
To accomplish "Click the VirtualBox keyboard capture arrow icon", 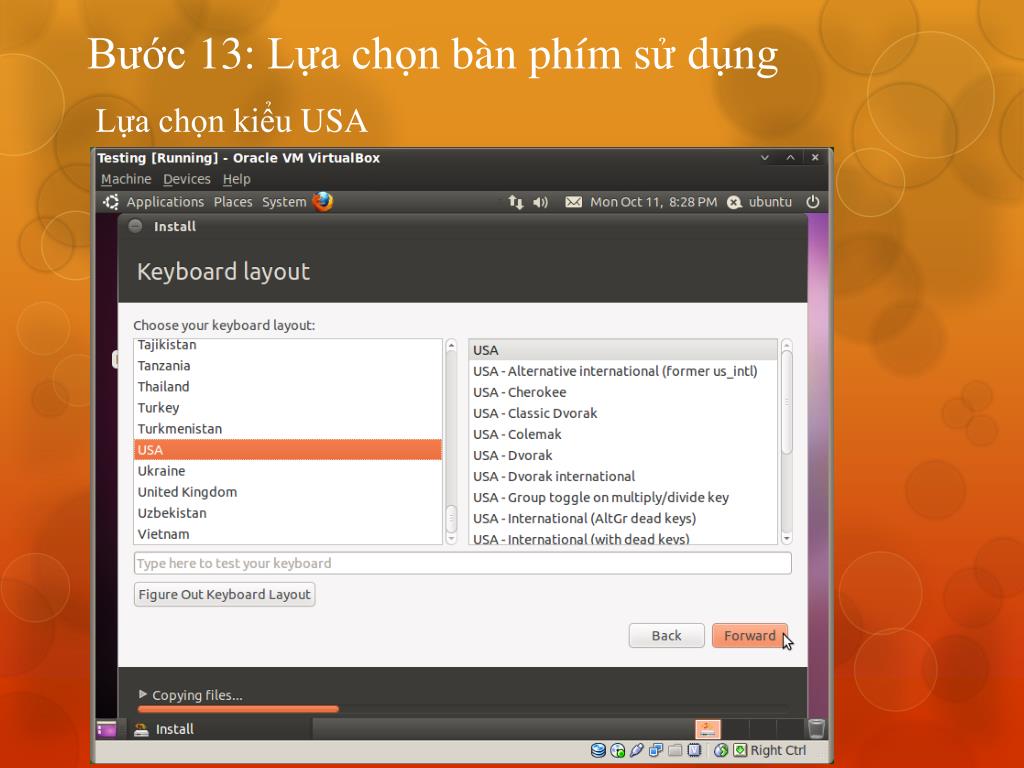I will [x=740, y=750].
